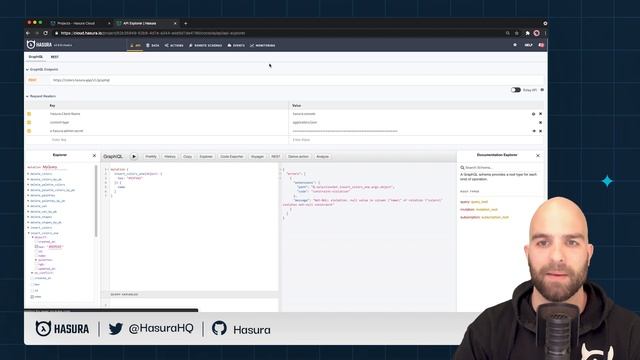Open mutation_root type in Documentation Explorer

pyautogui.click(x=487, y=209)
